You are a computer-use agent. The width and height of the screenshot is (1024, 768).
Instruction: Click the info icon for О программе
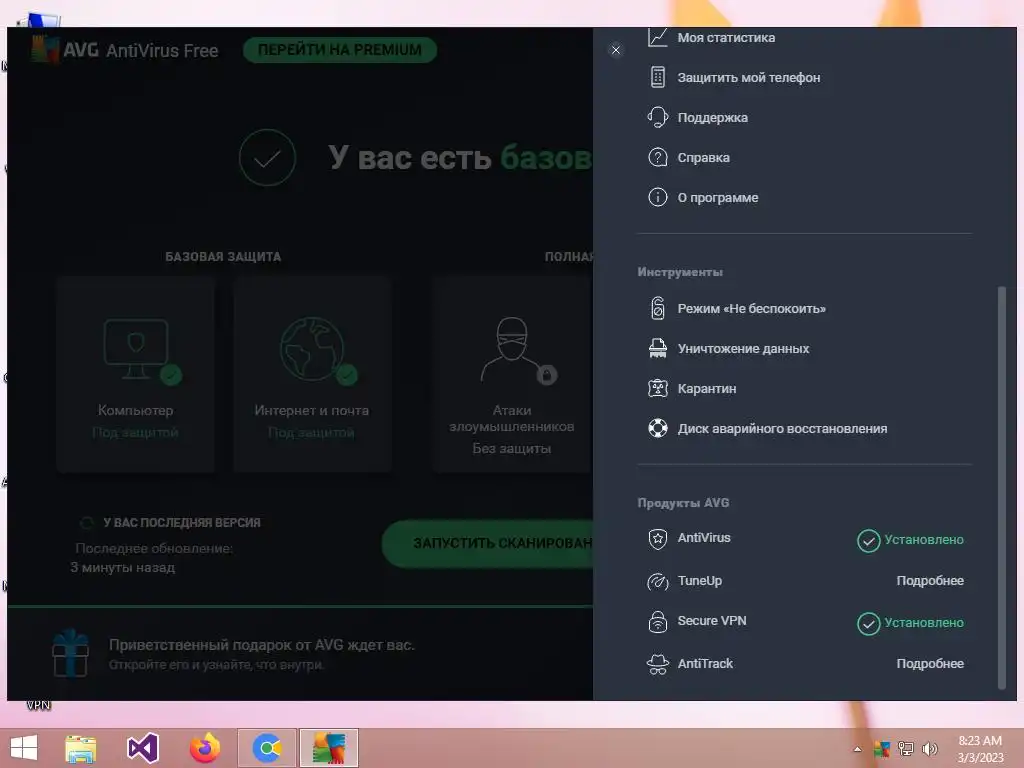[658, 197]
